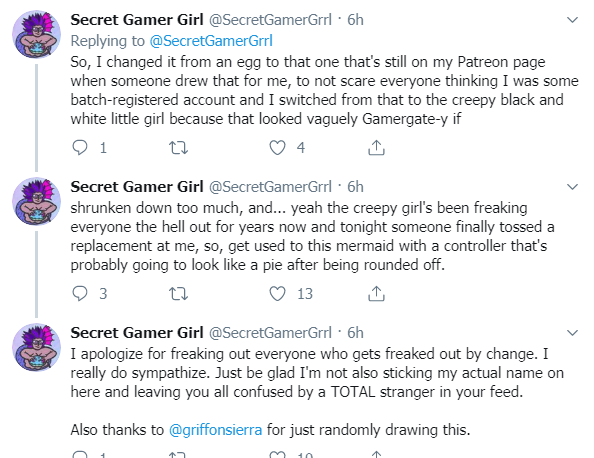This screenshot has height=458, width=594.
Task: Open @SecretGamerGrrl in the Replying to line
Action: pos(211,41)
